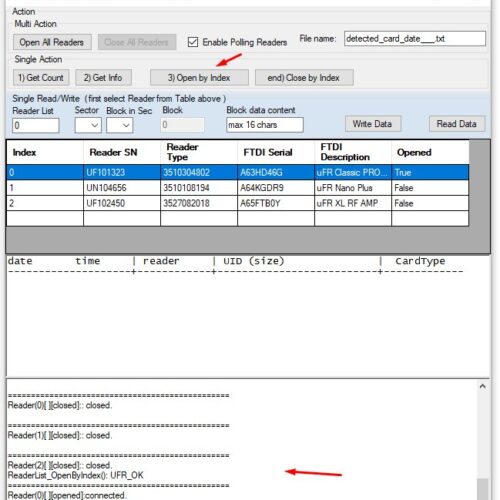500x500 pixels.
Task: Select cell 3510304802
Action: point(199,172)
